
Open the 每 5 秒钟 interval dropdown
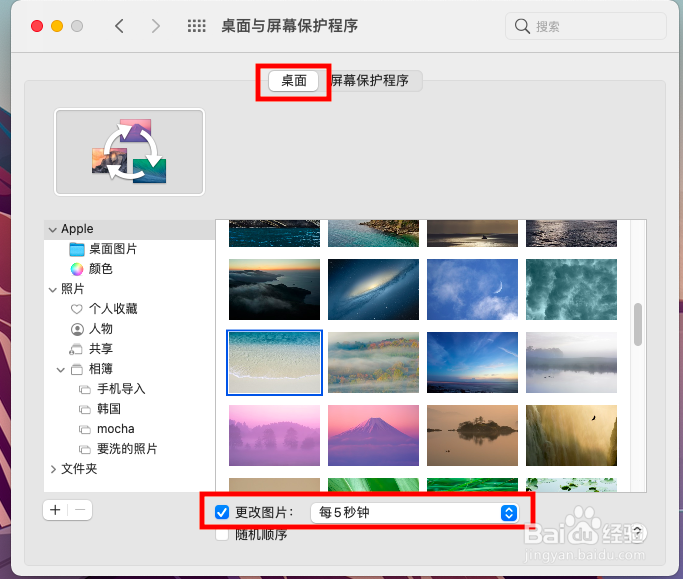[414, 512]
